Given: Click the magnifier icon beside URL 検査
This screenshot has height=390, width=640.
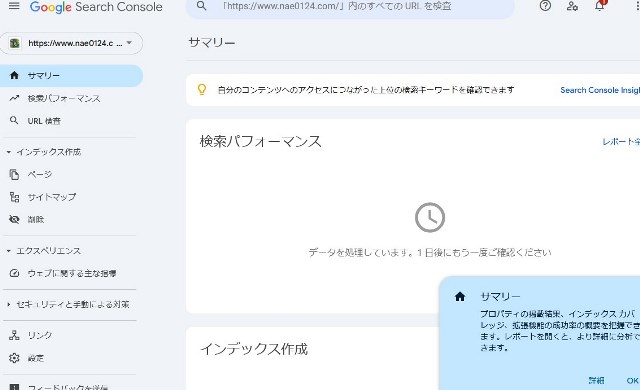Looking at the screenshot, I should tap(14, 120).
